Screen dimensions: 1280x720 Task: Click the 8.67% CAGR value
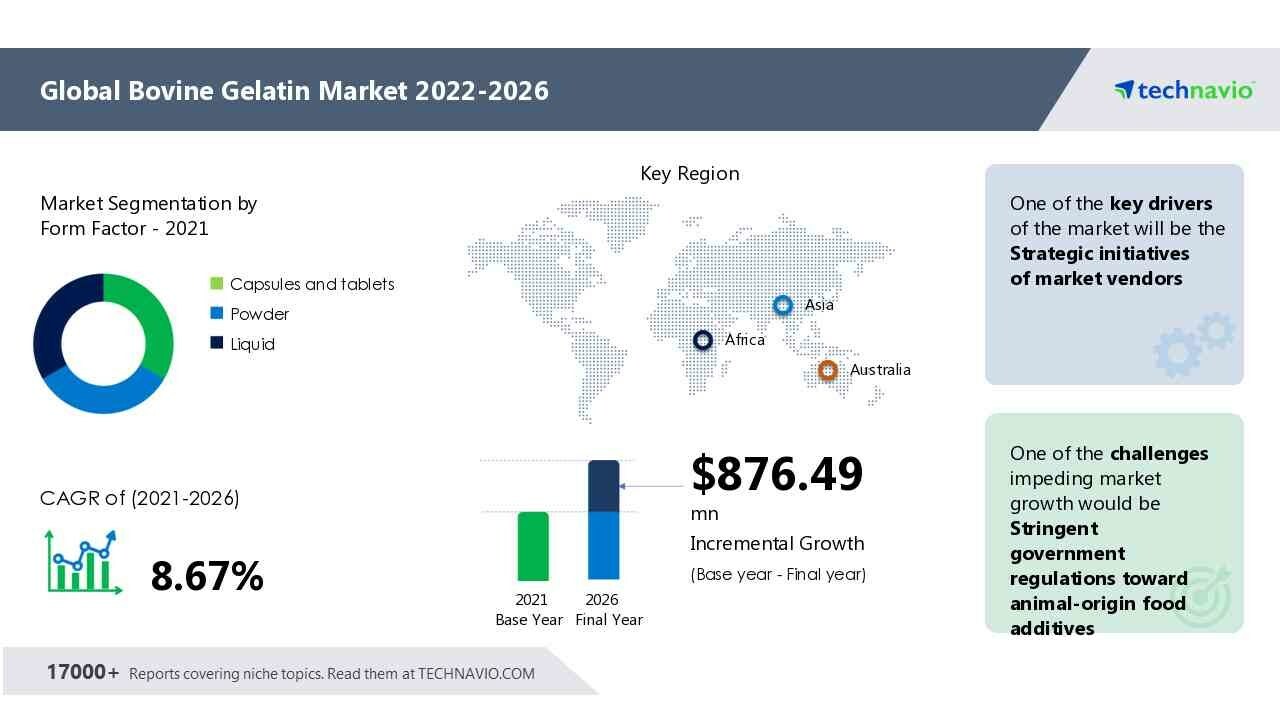point(207,576)
